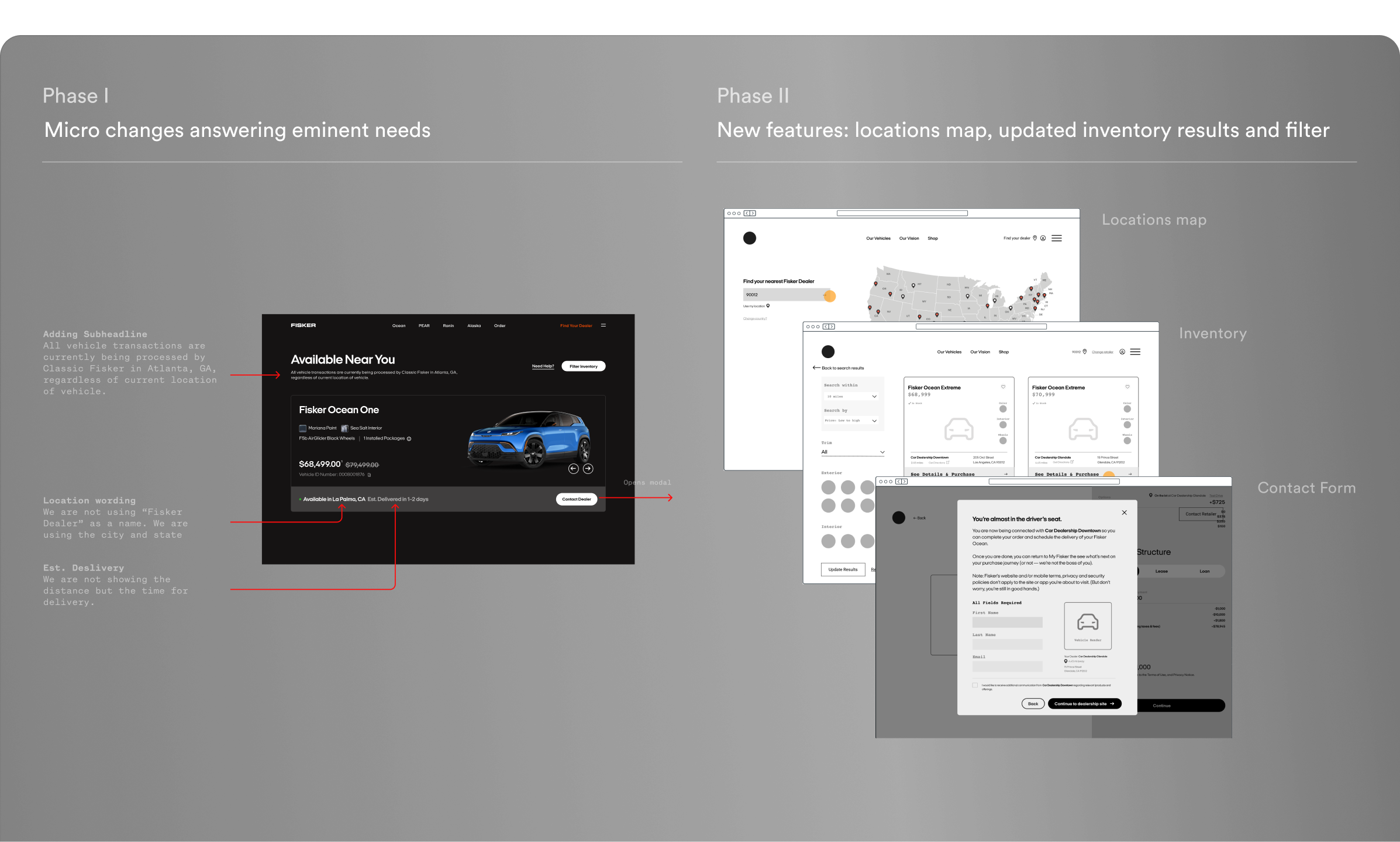
Task: Check the additional communication checkbox in modal
Action: click(975, 685)
